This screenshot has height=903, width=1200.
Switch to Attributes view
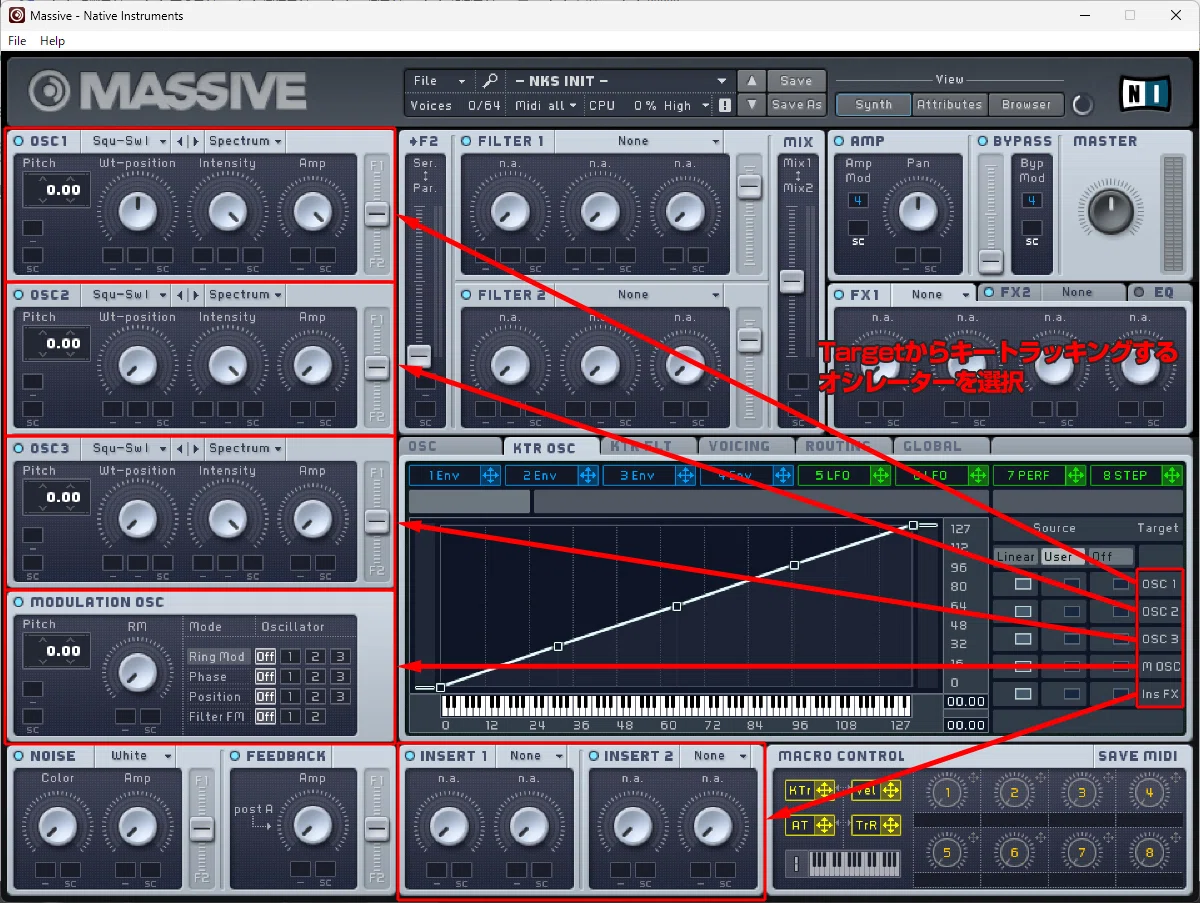[x=949, y=104]
